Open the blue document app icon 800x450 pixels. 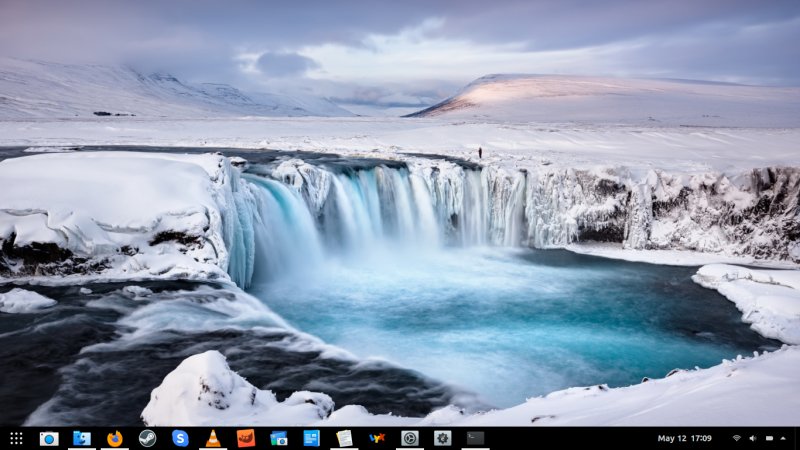pos(311,438)
